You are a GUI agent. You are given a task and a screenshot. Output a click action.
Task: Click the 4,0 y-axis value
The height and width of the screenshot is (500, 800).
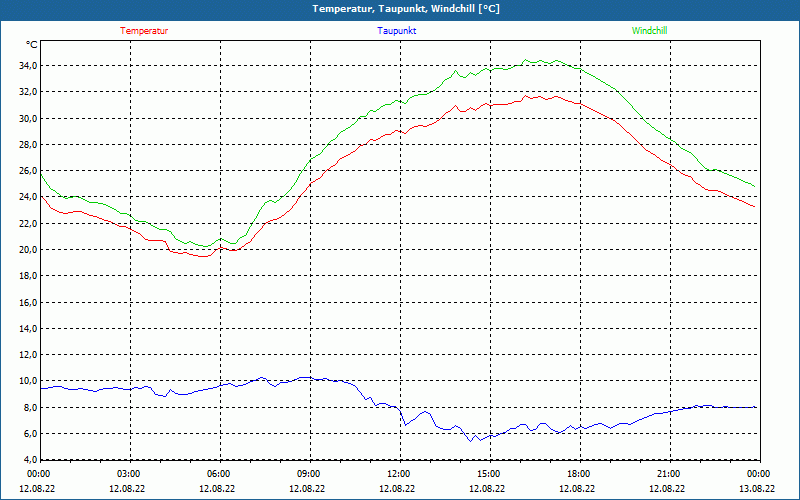click(x=30, y=460)
